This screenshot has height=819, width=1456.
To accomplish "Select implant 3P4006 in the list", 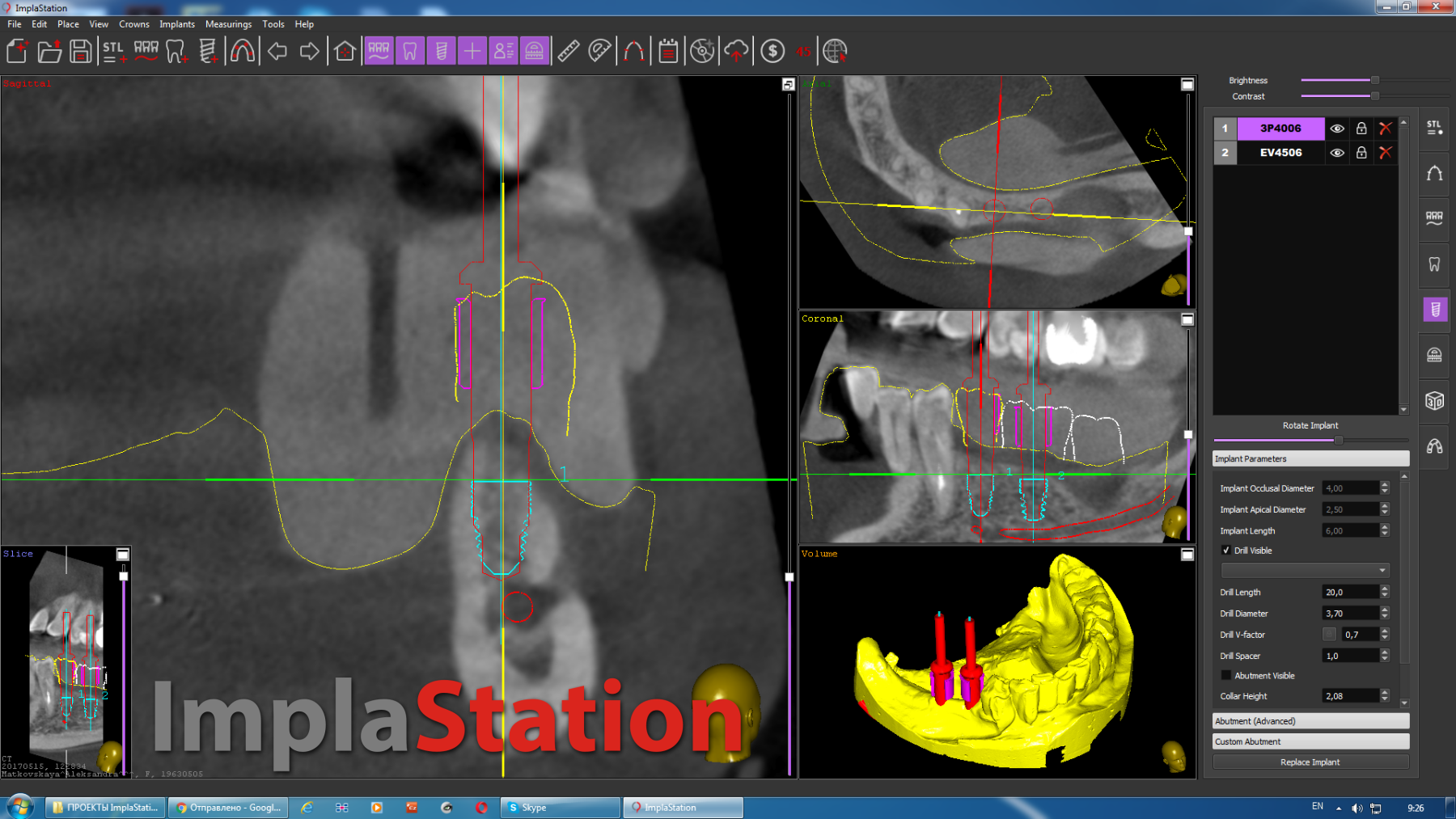I will (x=1280, y=128).
